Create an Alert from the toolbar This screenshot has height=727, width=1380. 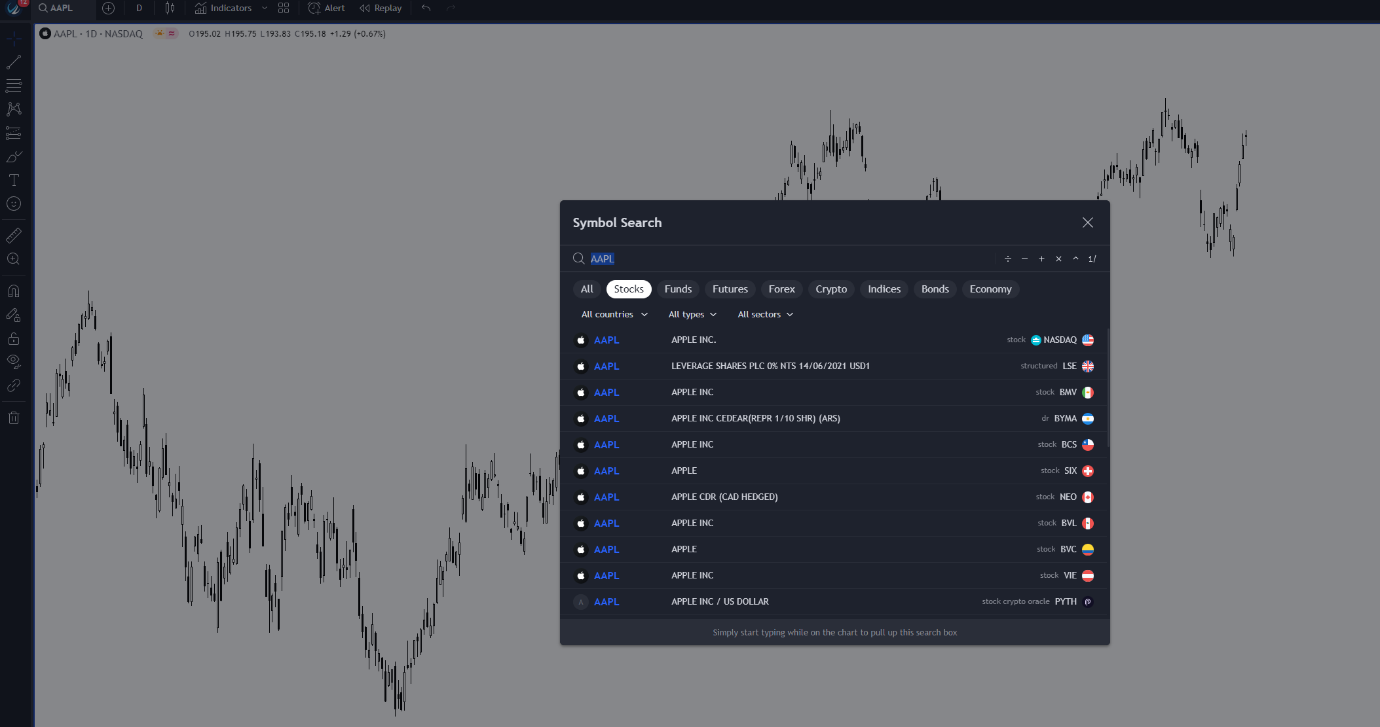(327, 8)
